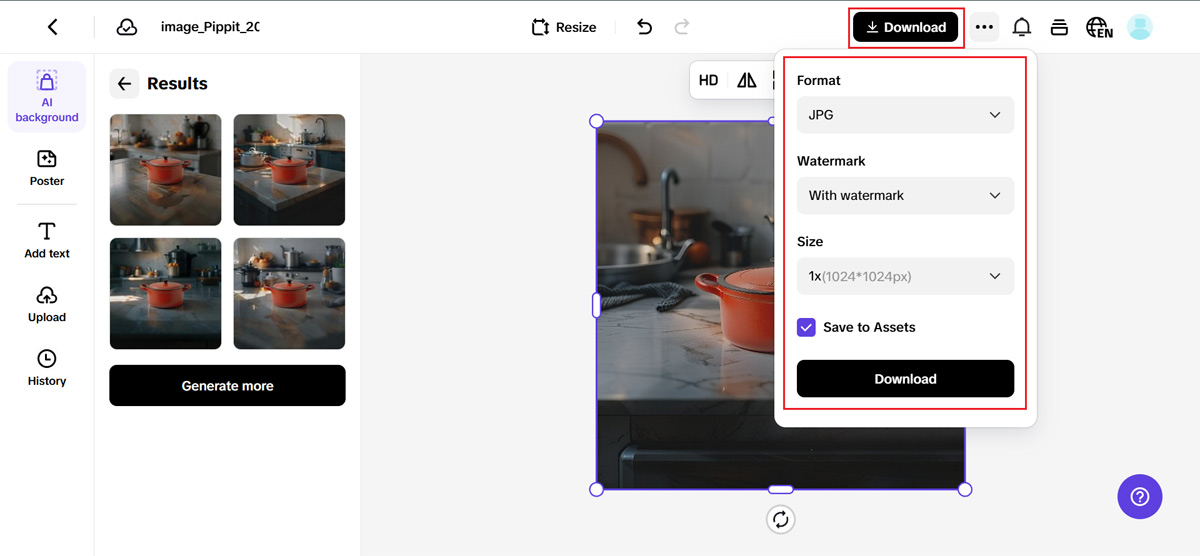Click the rotate handle below the image

click(x=780, y=519)
